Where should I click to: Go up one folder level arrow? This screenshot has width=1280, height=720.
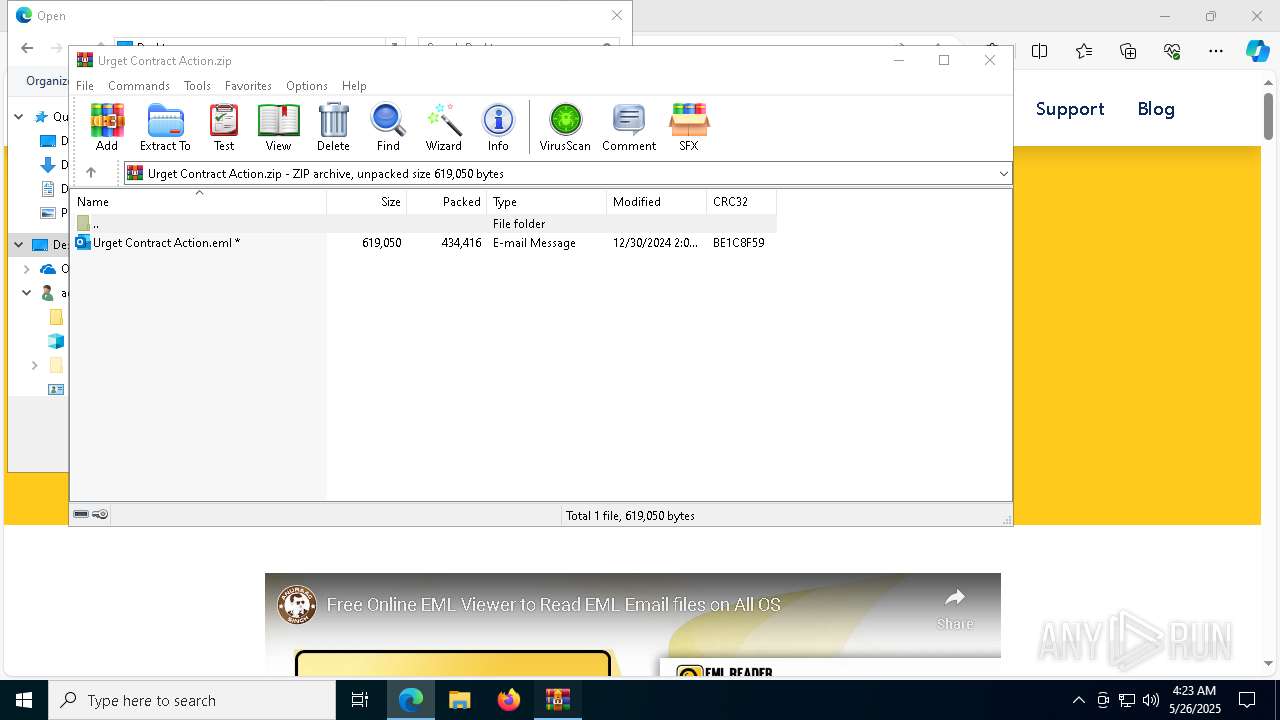[x=91, y=173]
